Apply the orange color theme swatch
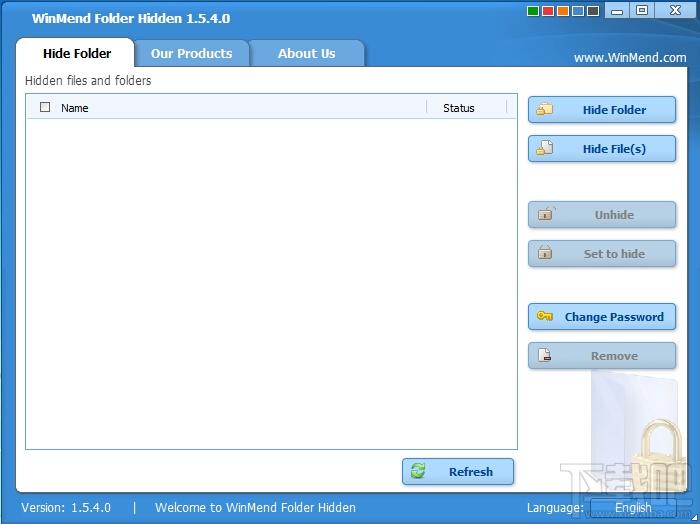Screen dimensions: 700x524 pyautogui.click(x=563, y=11)
